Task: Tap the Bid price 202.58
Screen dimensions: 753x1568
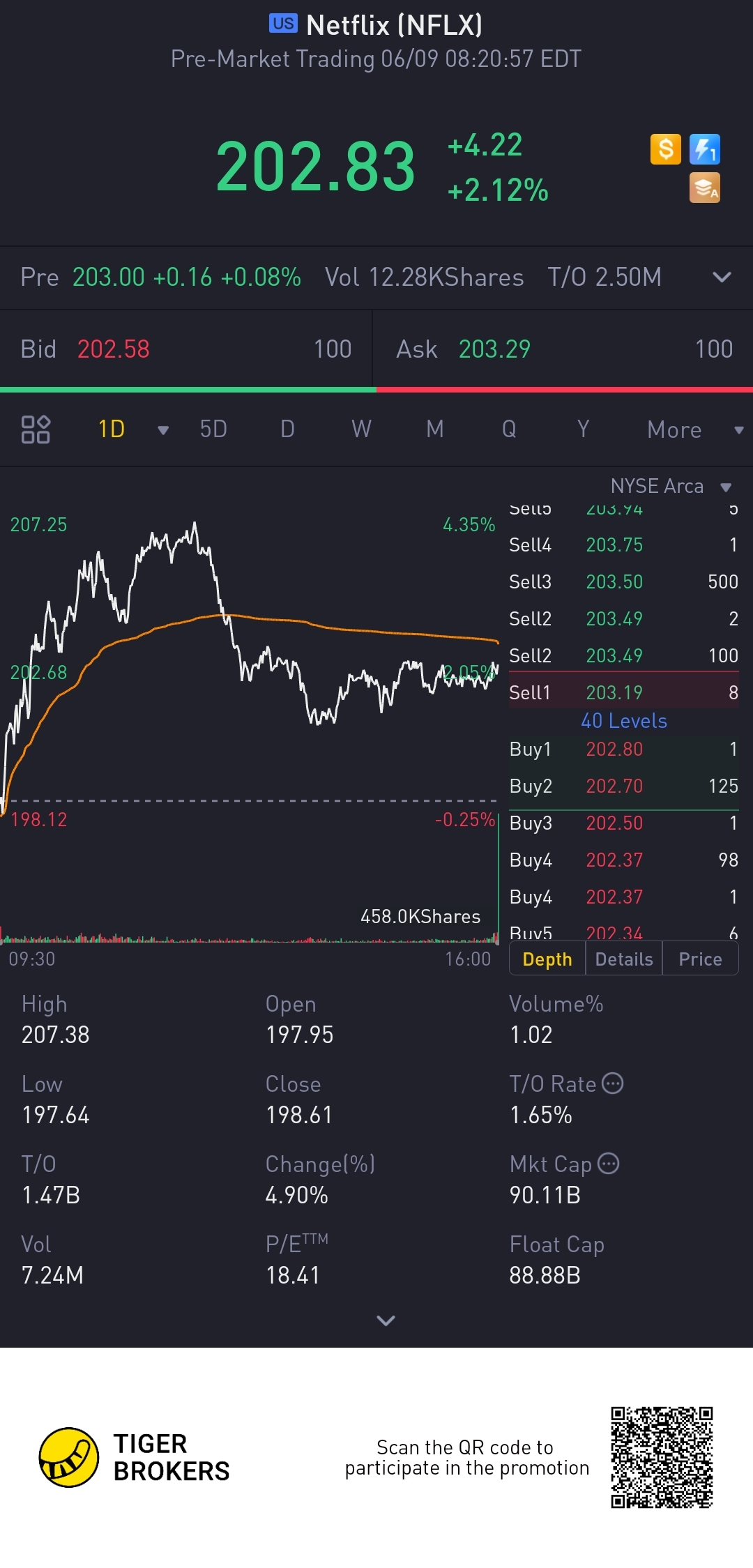Action: 114,349
